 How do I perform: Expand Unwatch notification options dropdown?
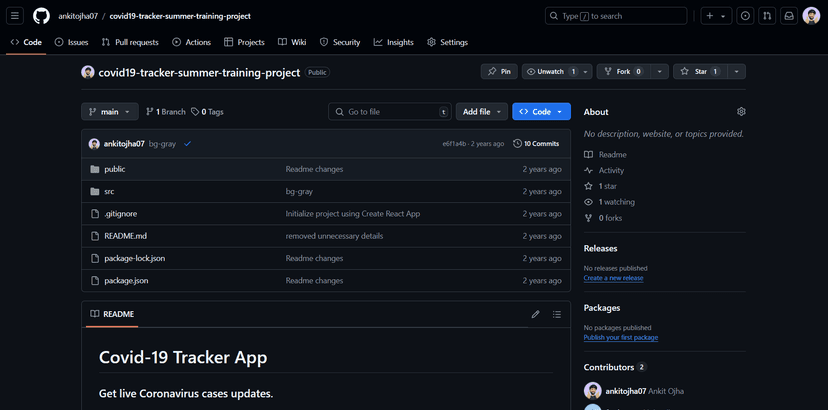coord(586,71)
